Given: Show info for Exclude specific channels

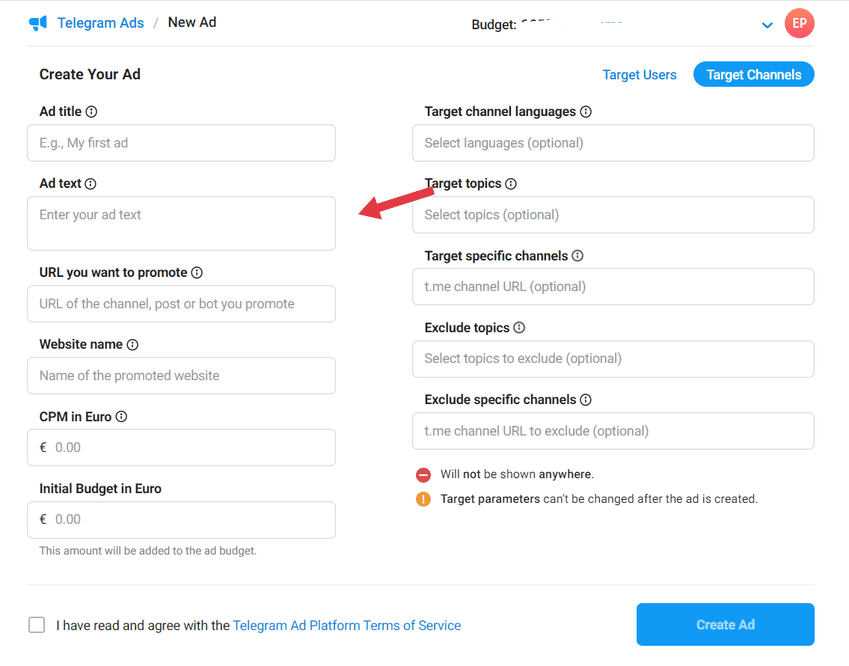Looking at the screenshot, I should point(586,400).
